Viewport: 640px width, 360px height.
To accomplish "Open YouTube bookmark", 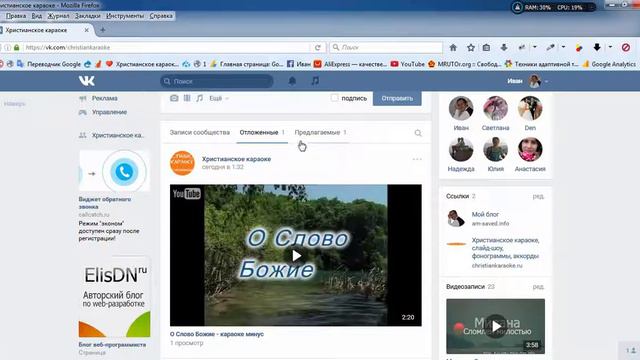I will 408,64.
